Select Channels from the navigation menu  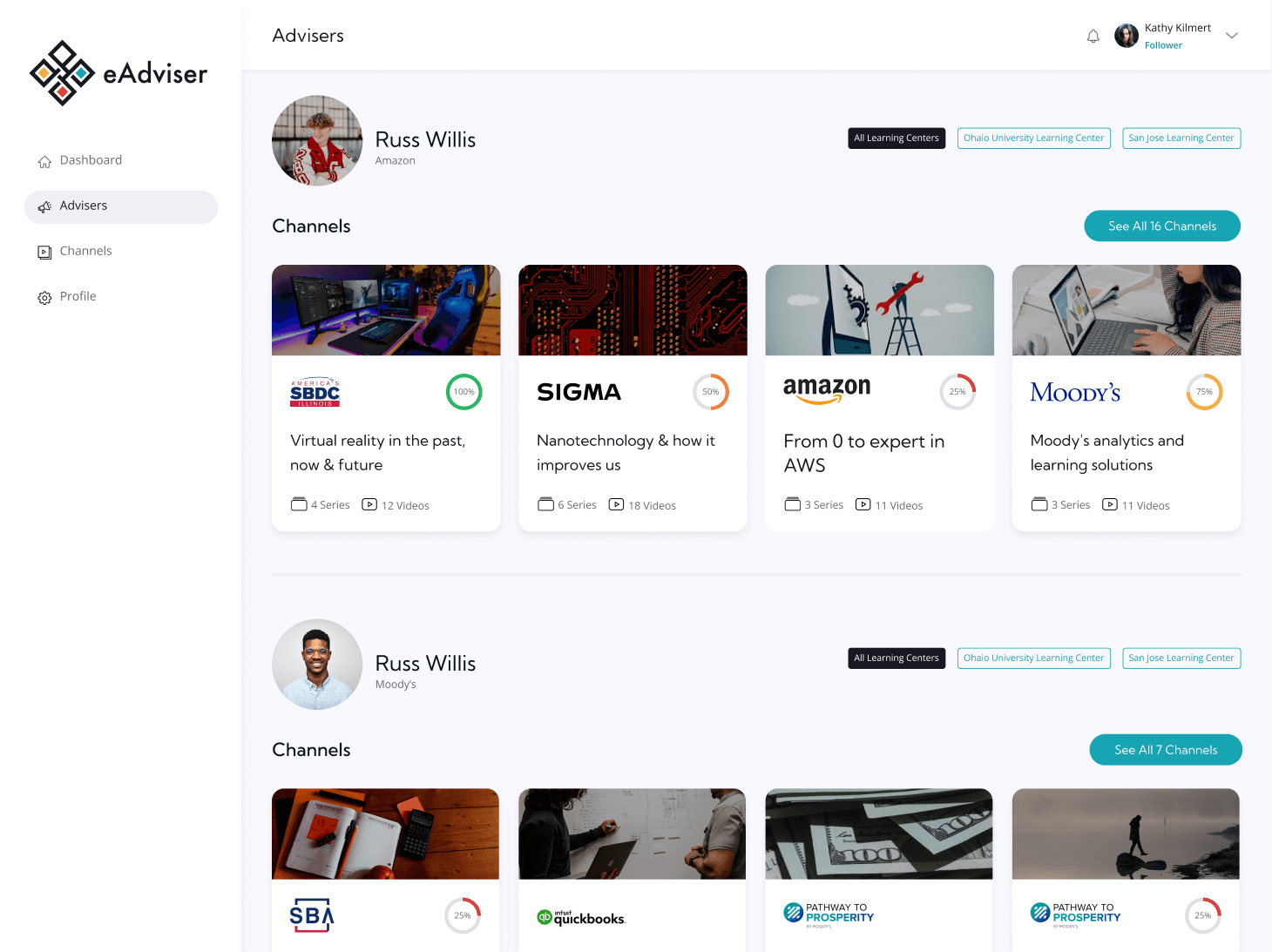tap(85, 251)
